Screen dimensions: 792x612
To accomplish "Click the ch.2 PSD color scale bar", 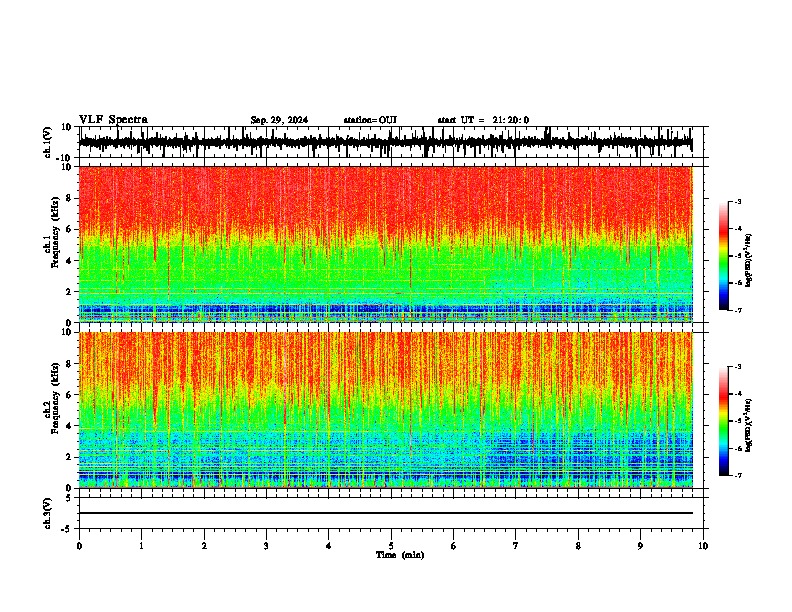I will [723, 421].
